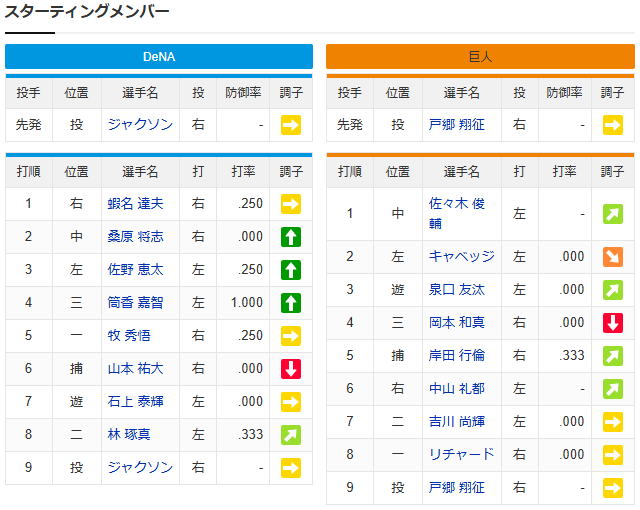Click 打順 column header in Giants batting table
640x510 pixels.
pos(350,172)
